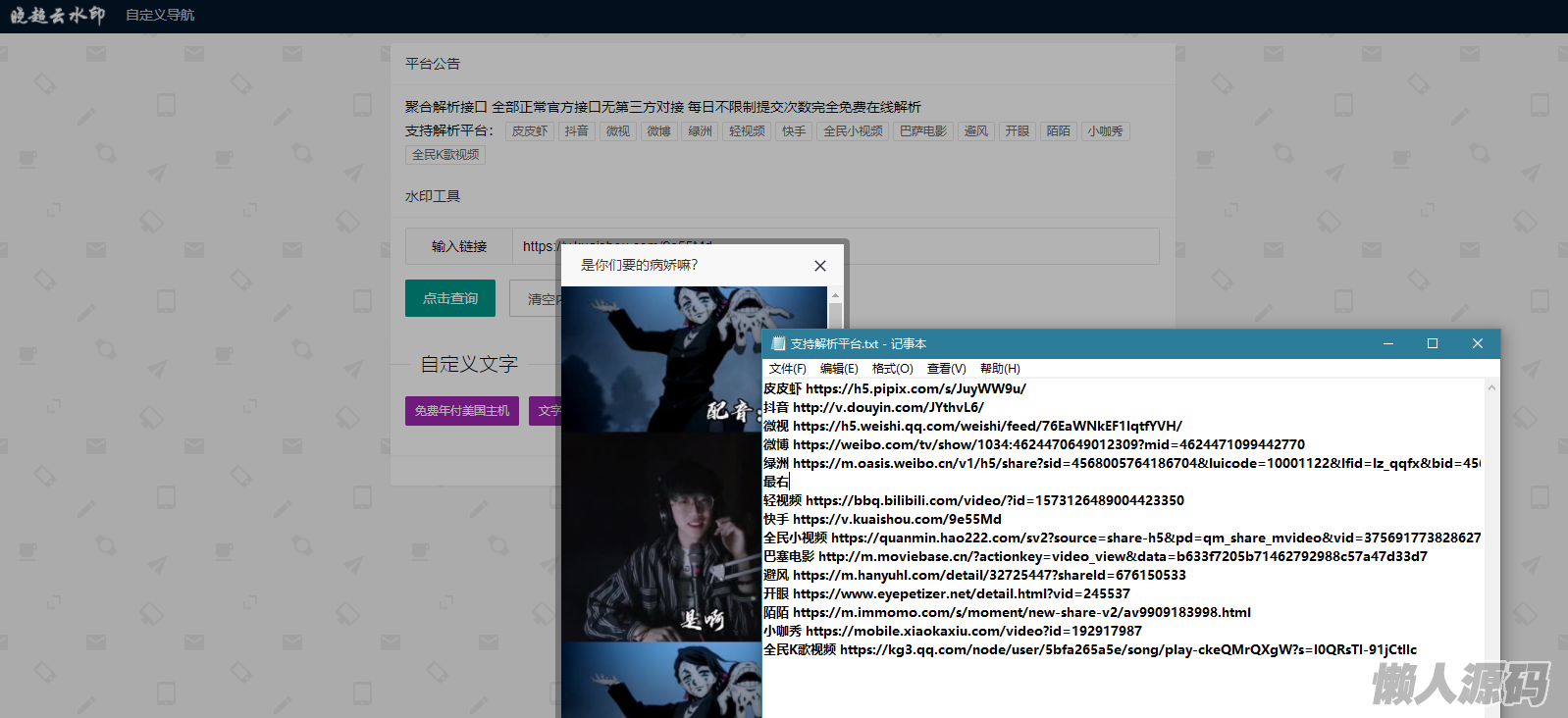
Task: Maximize the Notepad window
Action: pos(1433,343)
